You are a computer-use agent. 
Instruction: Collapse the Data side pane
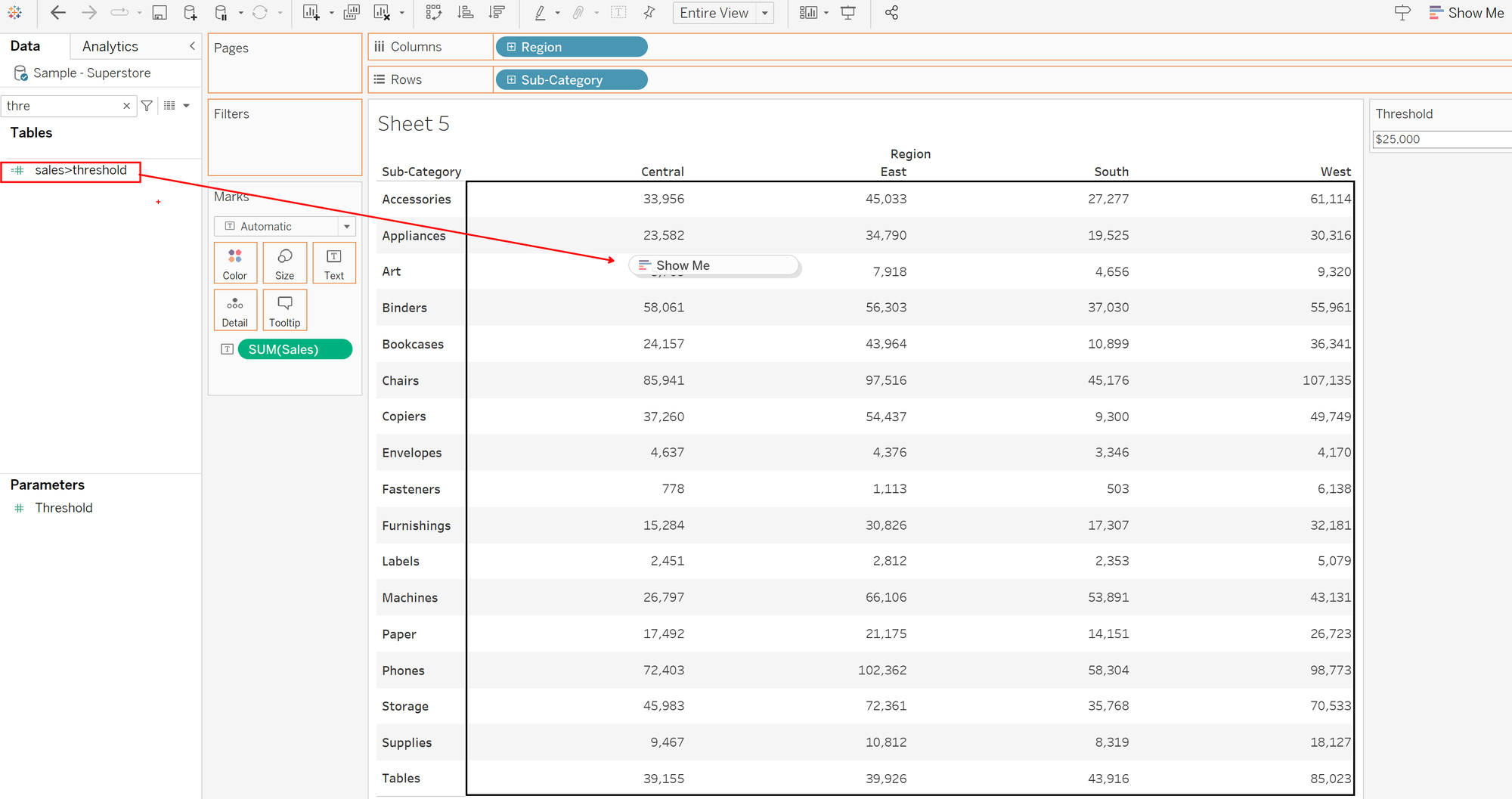tap(192, 46)
